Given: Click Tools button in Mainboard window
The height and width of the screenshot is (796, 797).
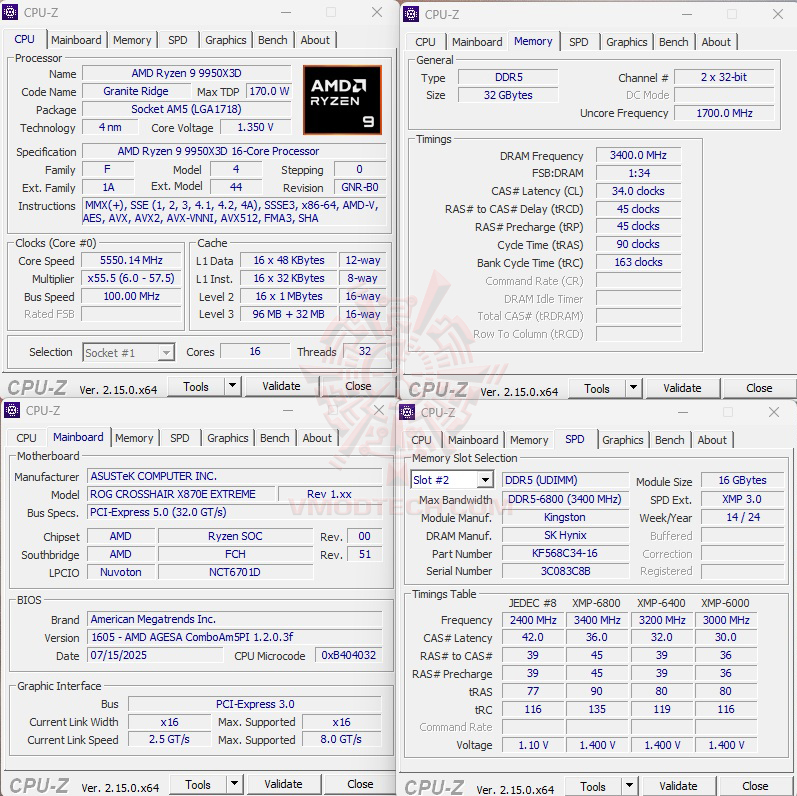Looking at the screenshot, I should [x=198, y=784].
